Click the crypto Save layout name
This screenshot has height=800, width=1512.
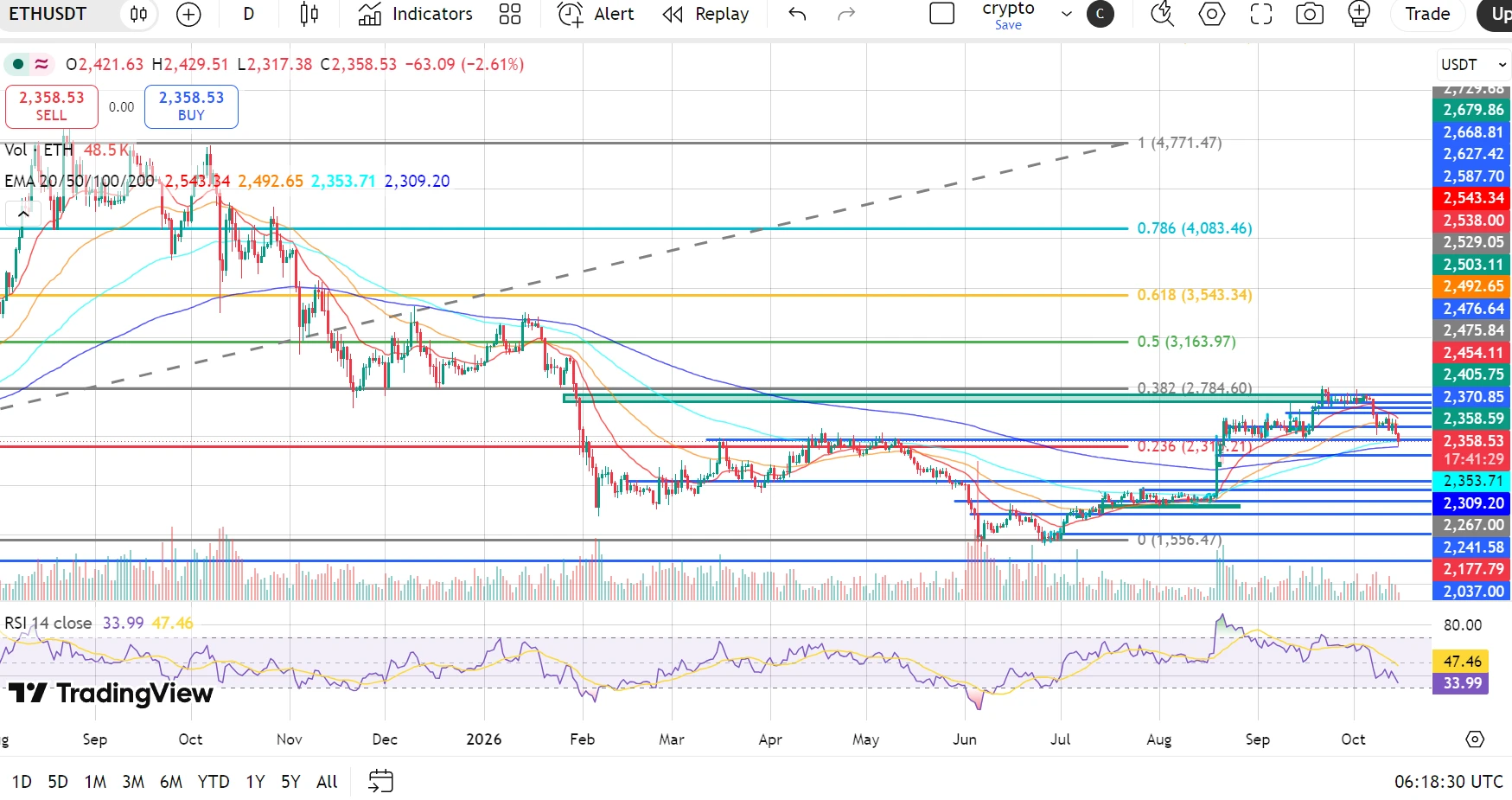pos(1008,15)
